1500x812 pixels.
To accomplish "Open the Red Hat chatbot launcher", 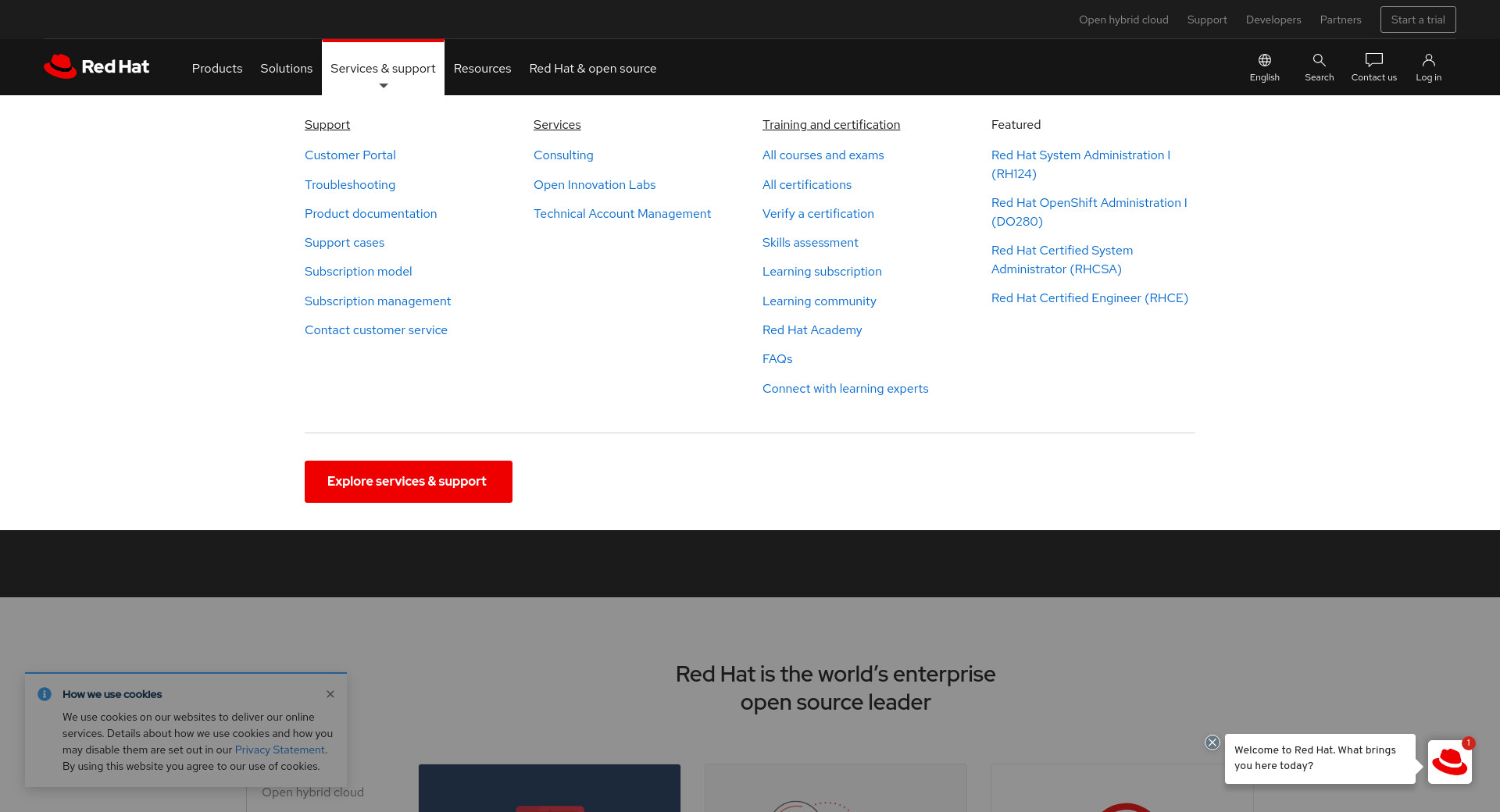I will click(x=1449, y=761).
